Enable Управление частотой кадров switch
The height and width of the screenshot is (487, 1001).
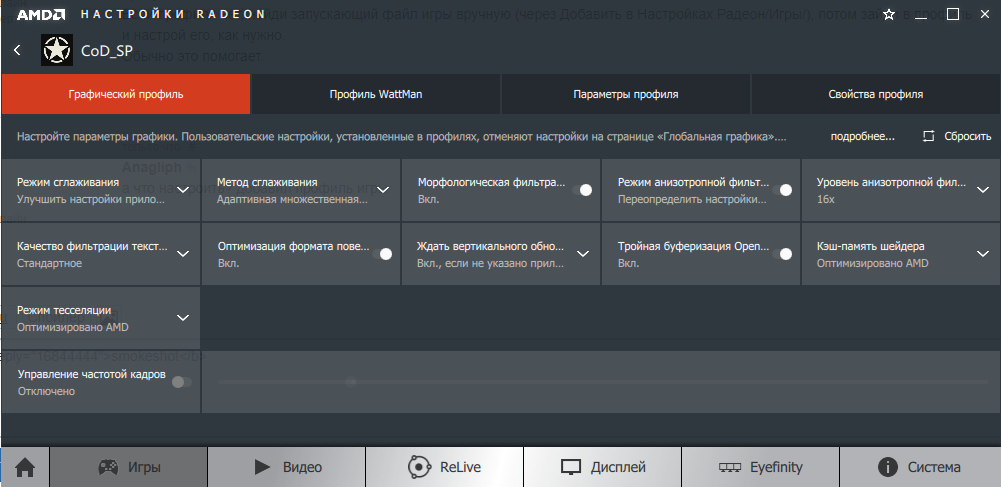pos(181,382)
